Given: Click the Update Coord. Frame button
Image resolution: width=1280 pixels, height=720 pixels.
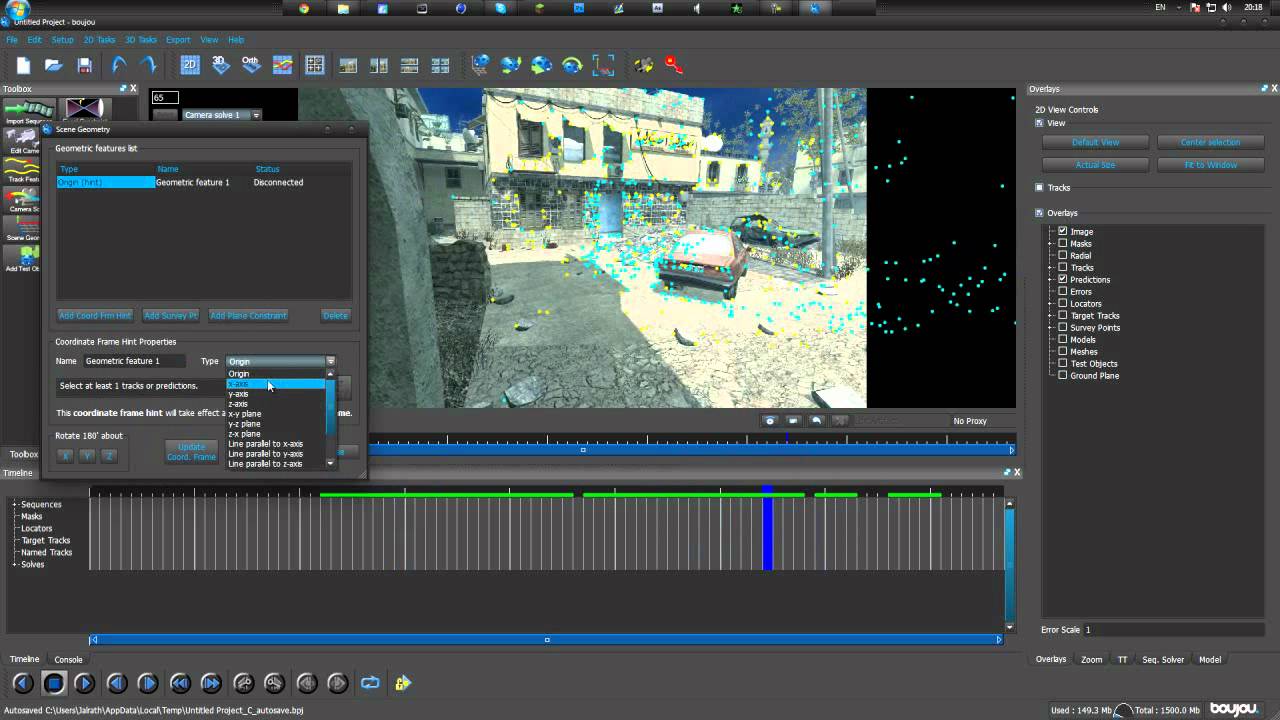Looking at the screenshot, I should [191, 452].
